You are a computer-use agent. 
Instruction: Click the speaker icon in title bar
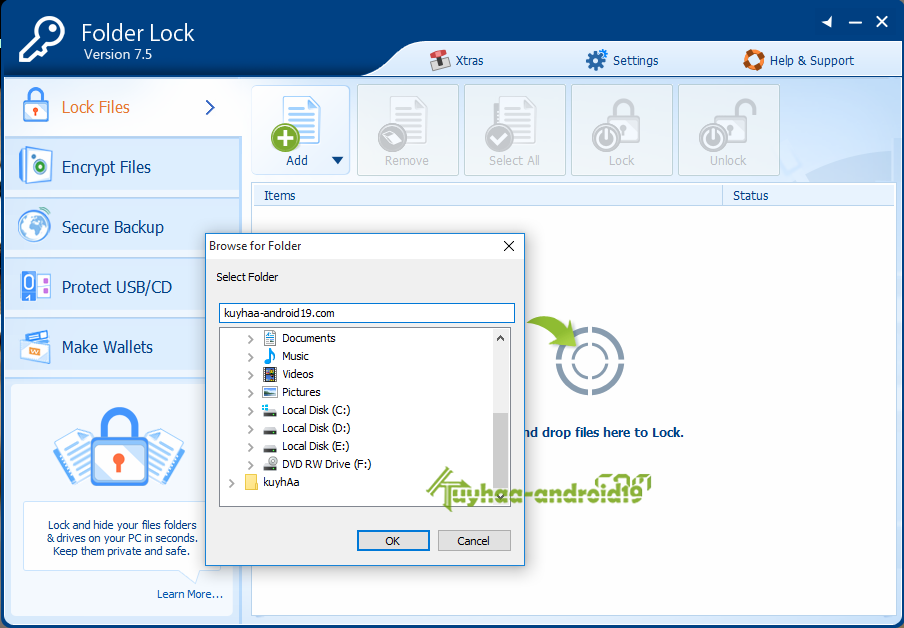[x=828, y=22]
